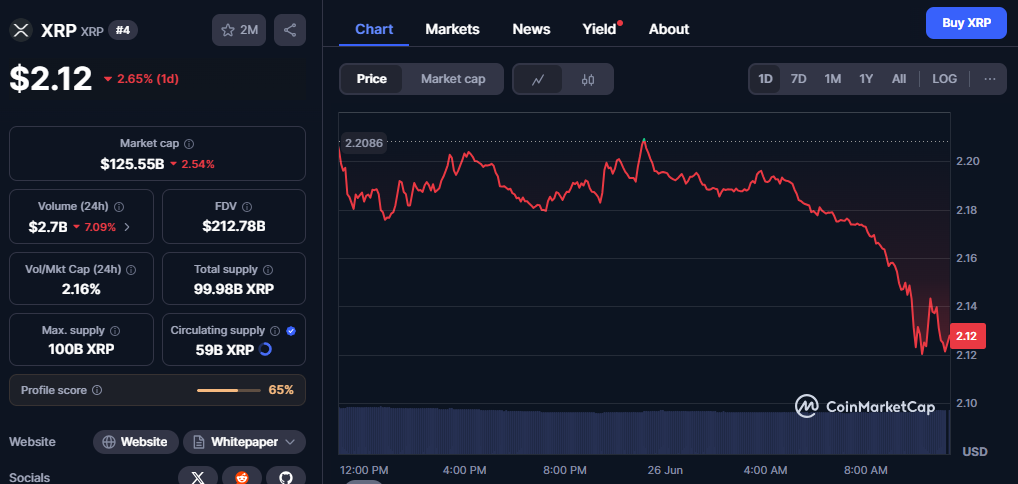
Task: Show Vol/Mkt Cap (24h) info icon
Action: [131, 269]
